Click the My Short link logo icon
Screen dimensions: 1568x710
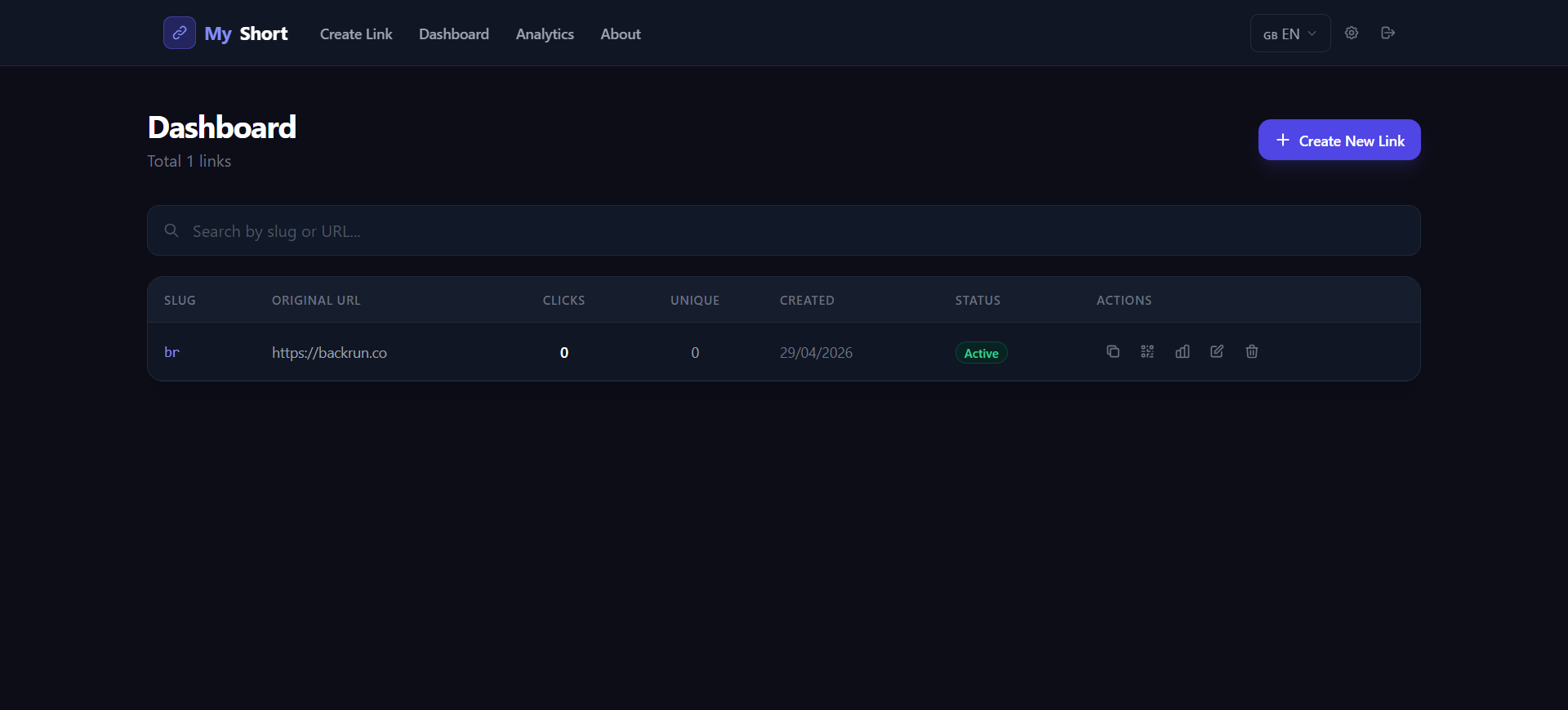coord(180,33)
